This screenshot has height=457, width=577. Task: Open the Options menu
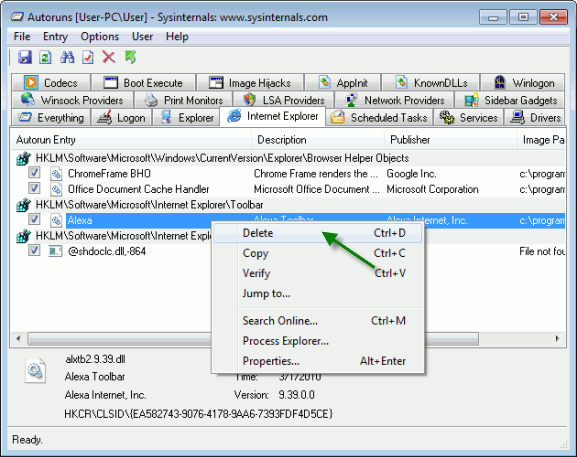(x=100, y=36)
